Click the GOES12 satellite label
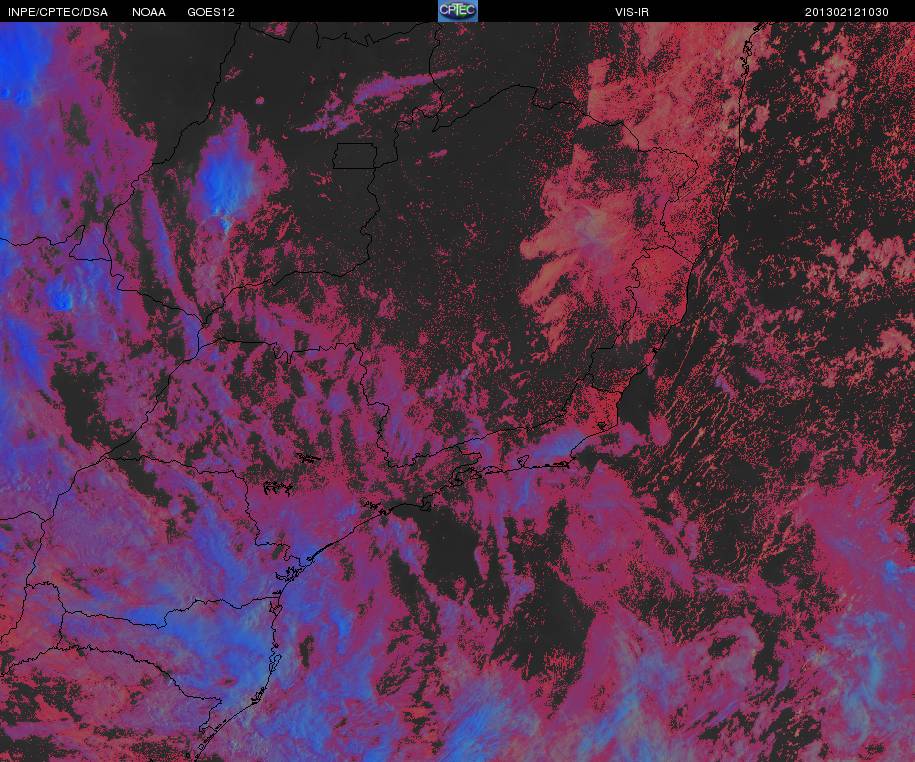This screenshot has height=762, width=915. click(x=211, y=12)
